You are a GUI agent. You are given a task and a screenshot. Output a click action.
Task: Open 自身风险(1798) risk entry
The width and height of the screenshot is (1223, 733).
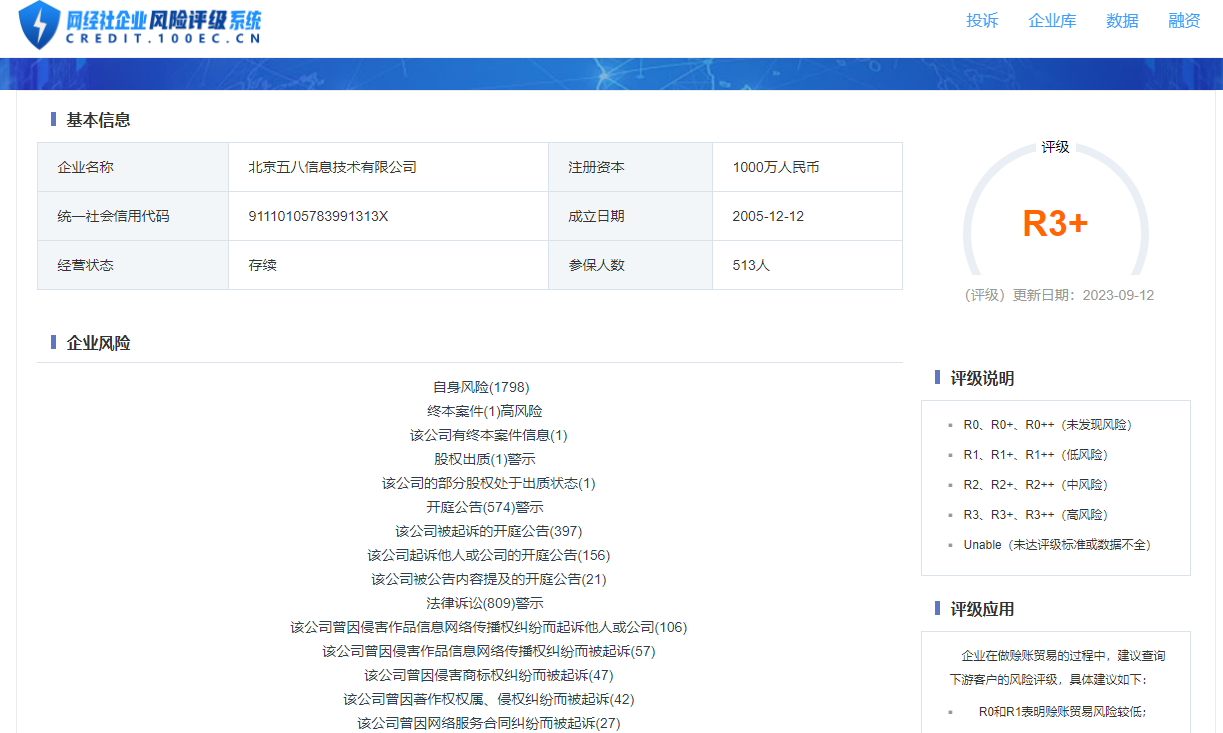click(481, 387)
